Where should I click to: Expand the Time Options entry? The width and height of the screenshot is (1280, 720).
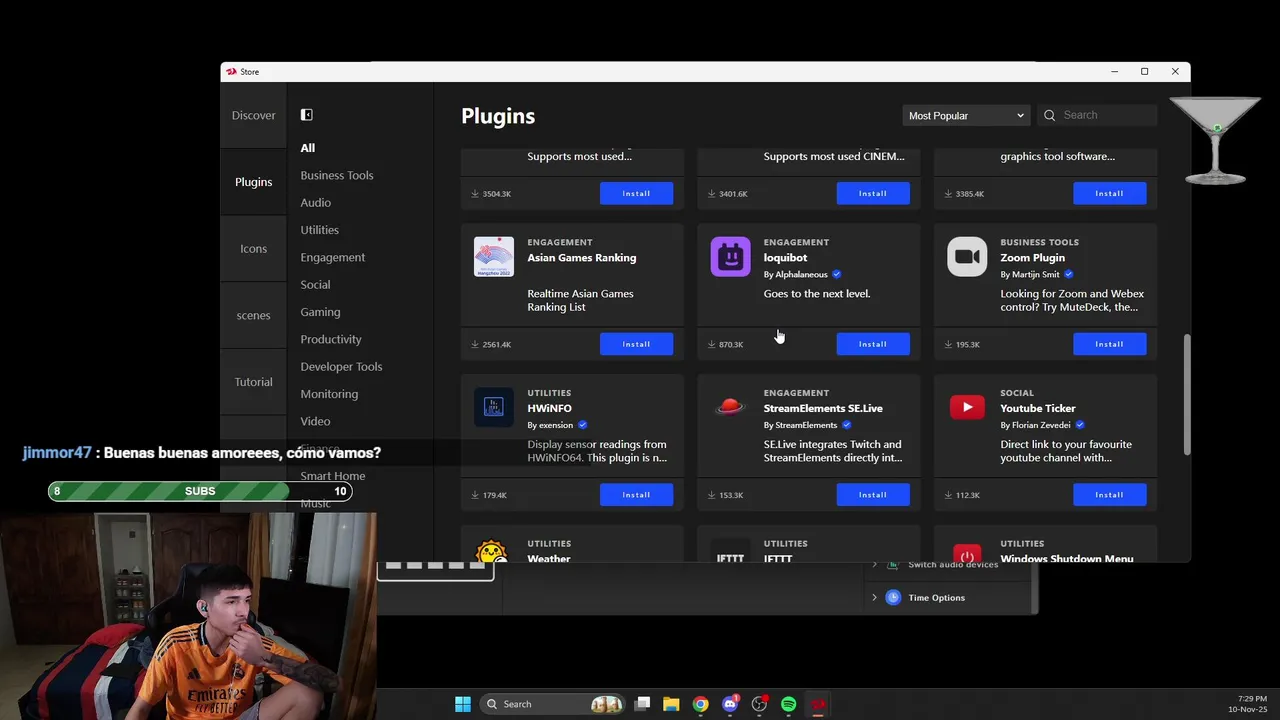pyautogui.click(x=874, y=597)
